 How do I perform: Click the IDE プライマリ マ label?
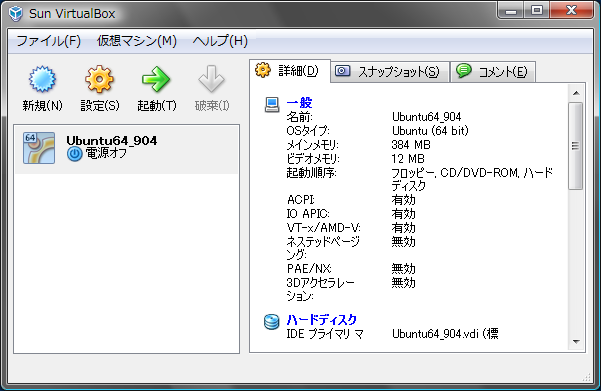click(325, 334)
